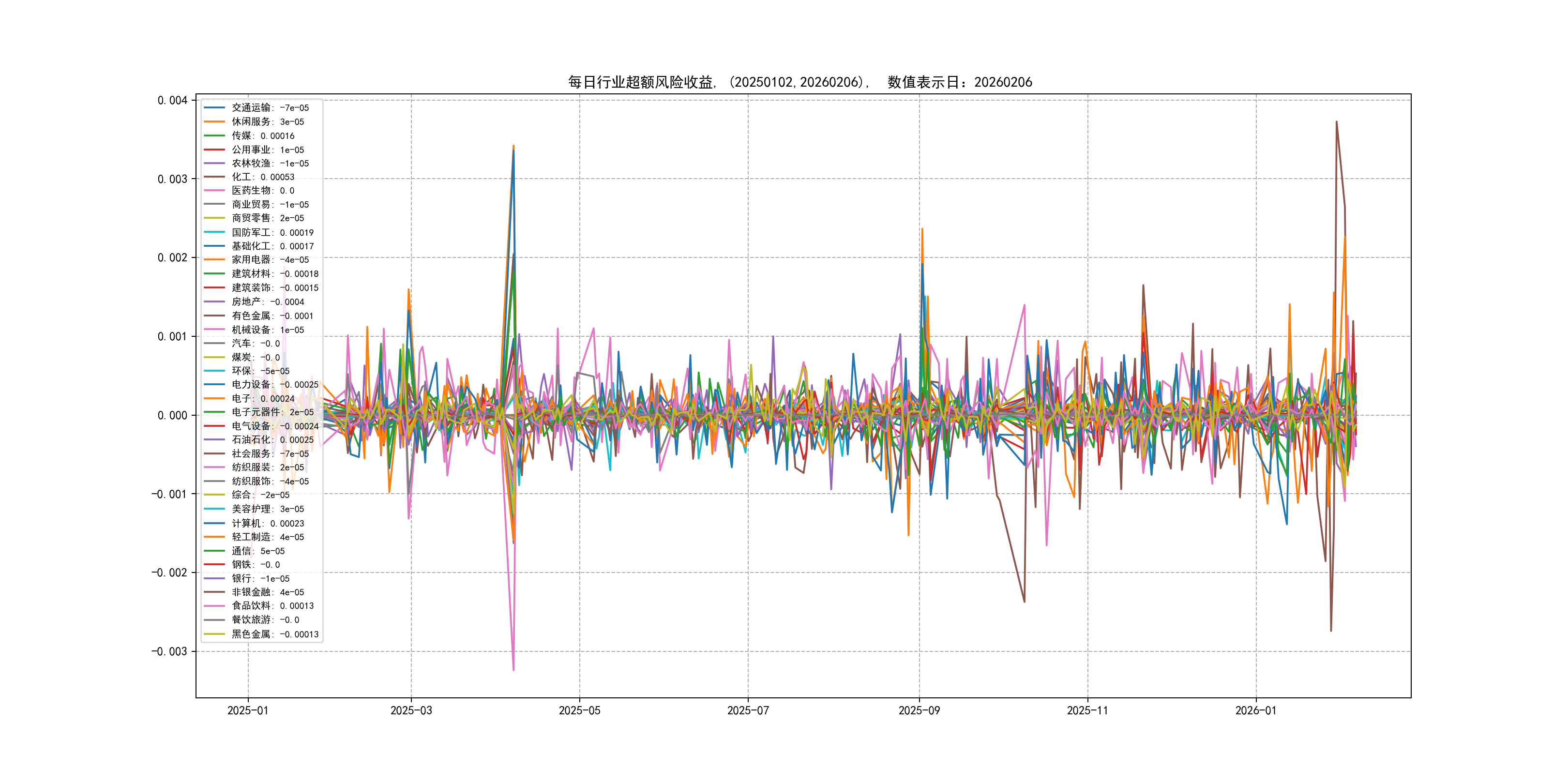The height and width of the screenshot is (784, 1568).
Task: Click the 银行 legend entry label
Action: pyautogui.click(x=260, y=578)
